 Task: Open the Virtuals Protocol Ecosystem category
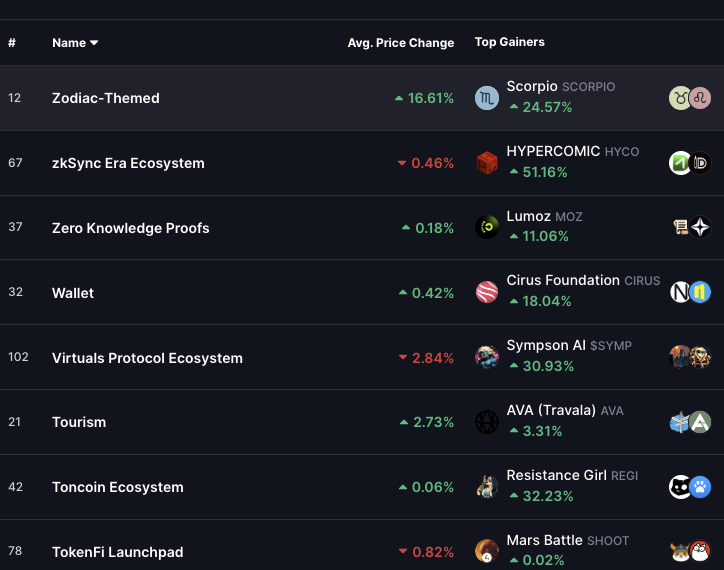pos(147,358)
